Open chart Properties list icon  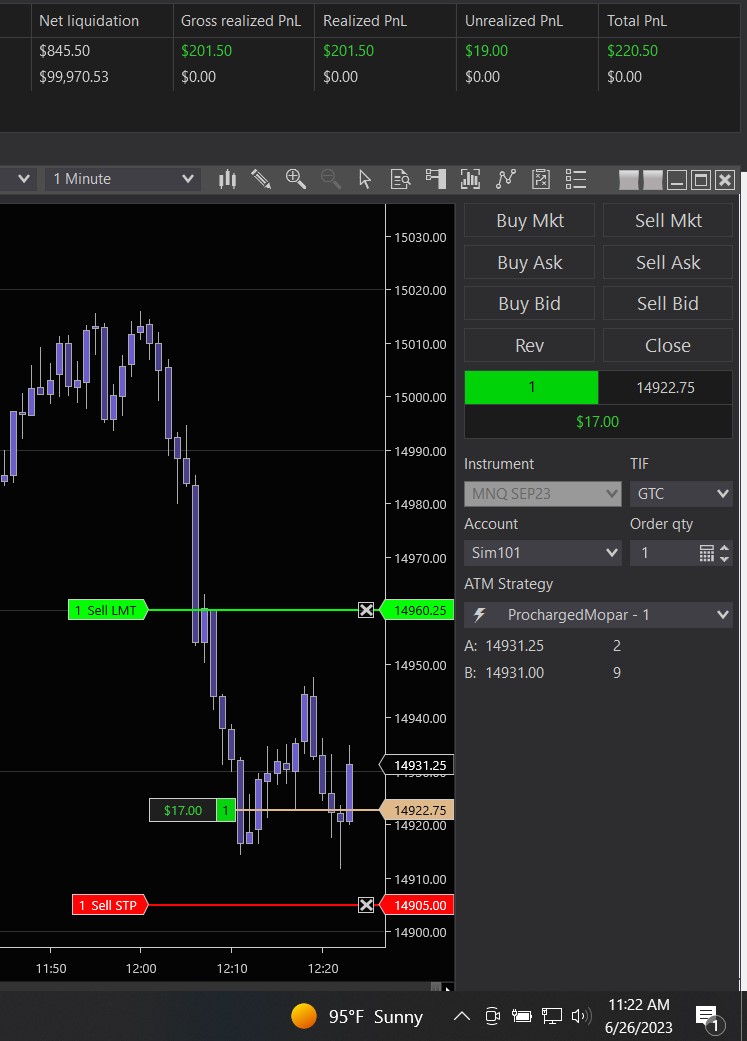pos(576,179)
